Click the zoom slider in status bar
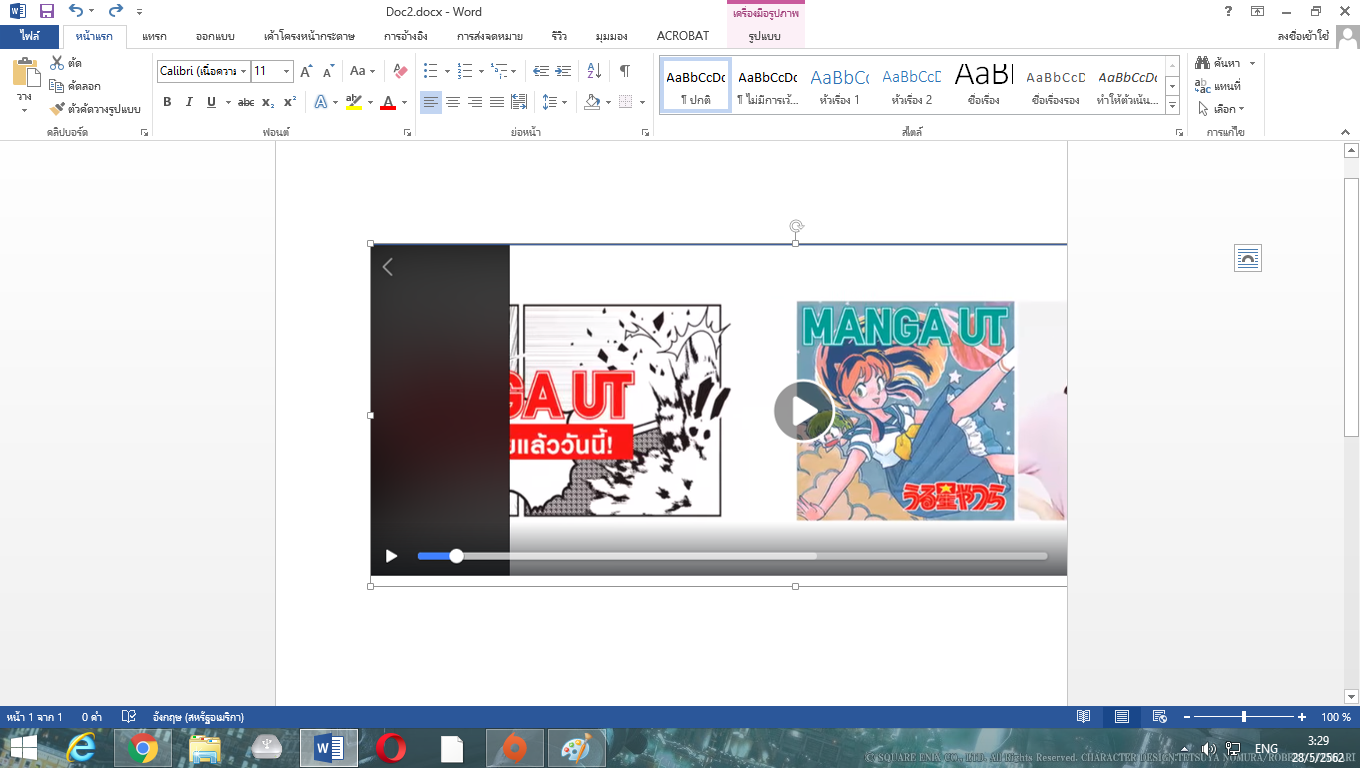 [1244, 717]
